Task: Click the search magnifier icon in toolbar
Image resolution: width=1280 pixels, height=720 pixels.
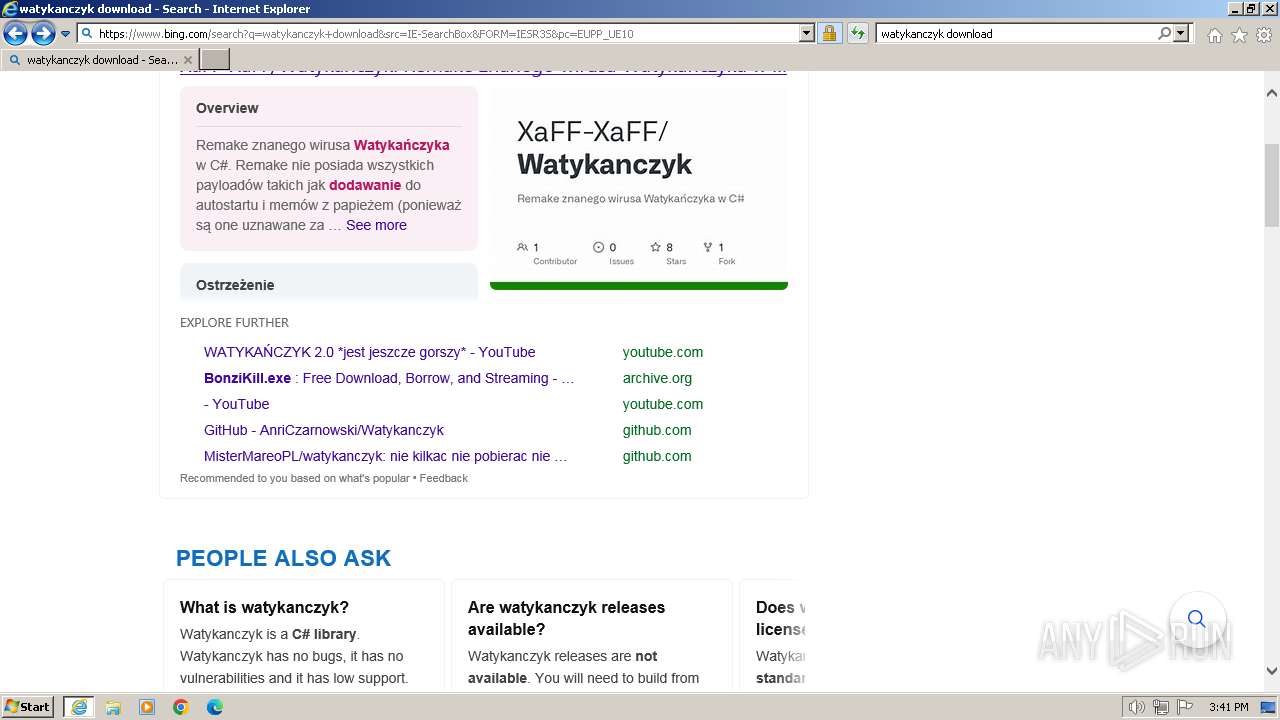Action: coord(1164,33)
